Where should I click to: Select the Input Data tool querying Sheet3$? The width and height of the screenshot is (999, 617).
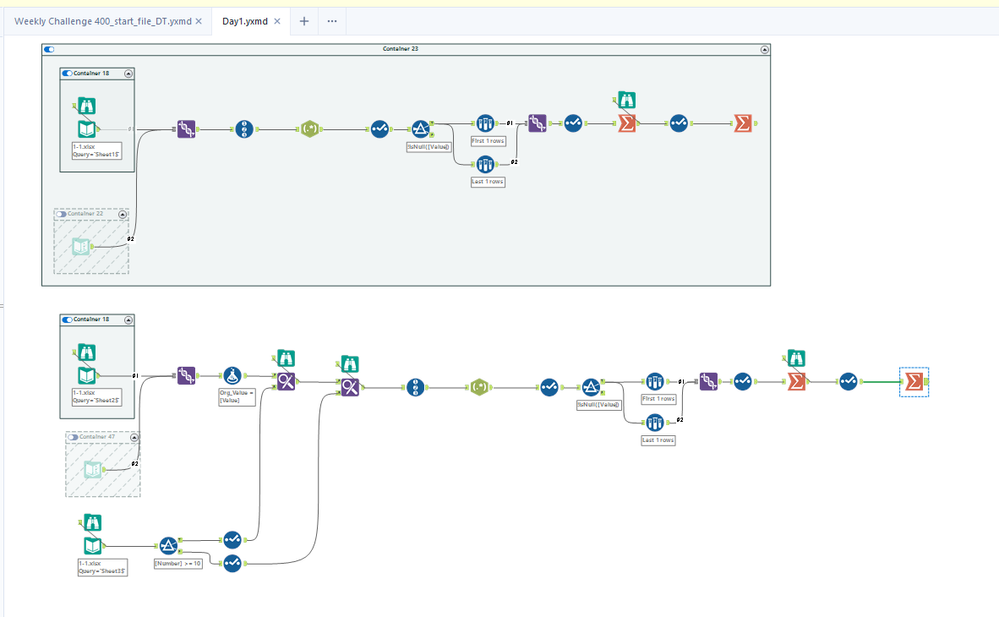(x=93, y=546)
